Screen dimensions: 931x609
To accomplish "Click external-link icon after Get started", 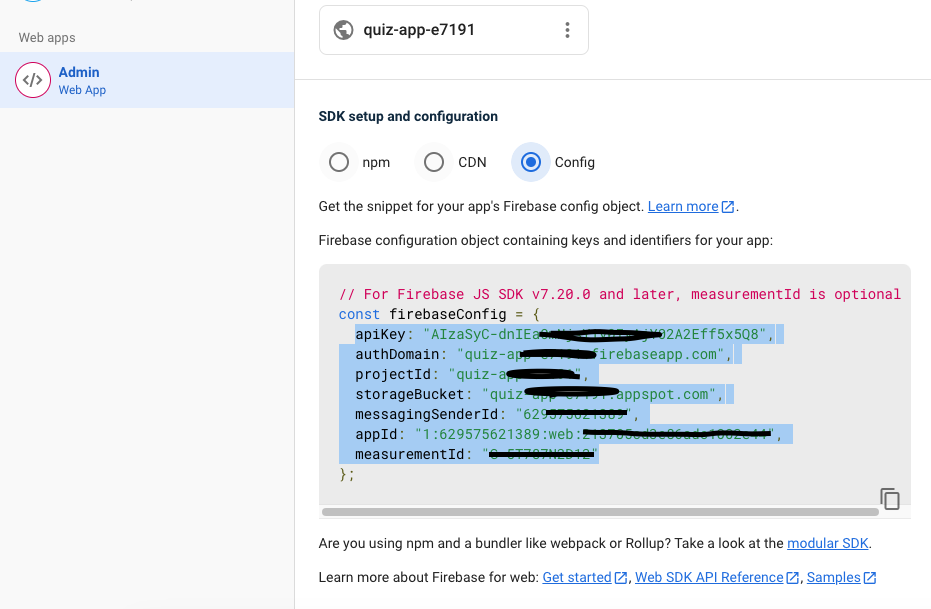I will tap(621, 578).
